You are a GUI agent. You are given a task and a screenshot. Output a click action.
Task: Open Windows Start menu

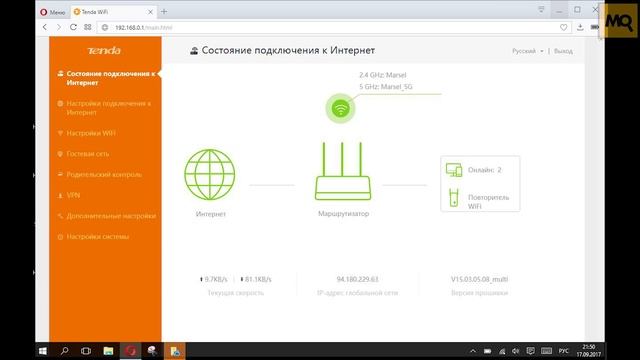tap(42, 351)
